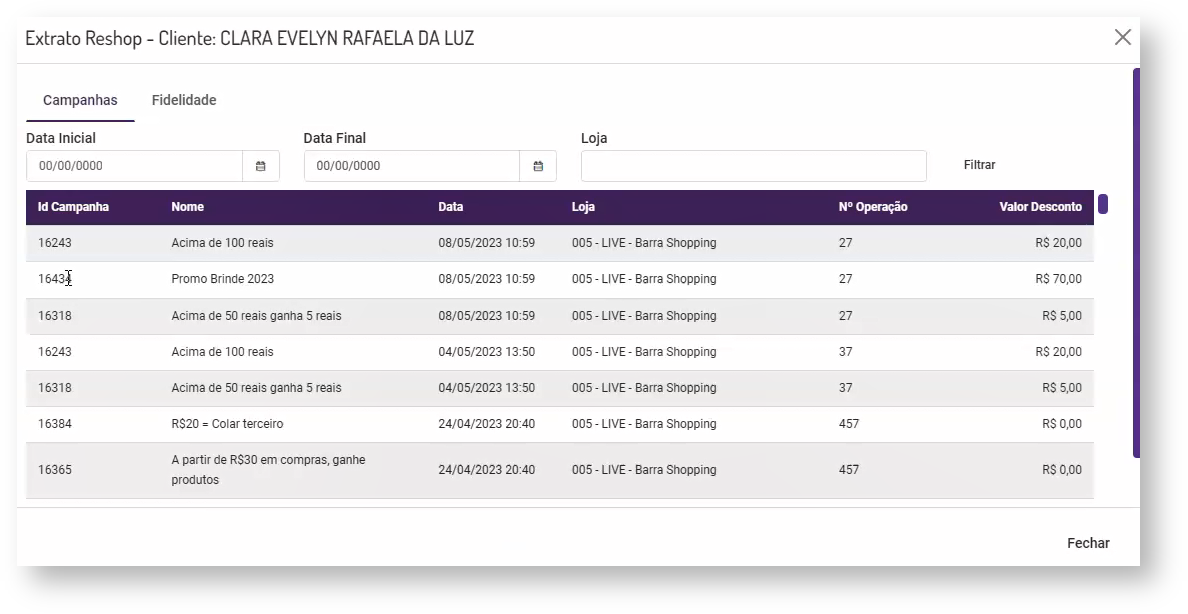Switch to the Fidelidade tab

click(184, 100)
